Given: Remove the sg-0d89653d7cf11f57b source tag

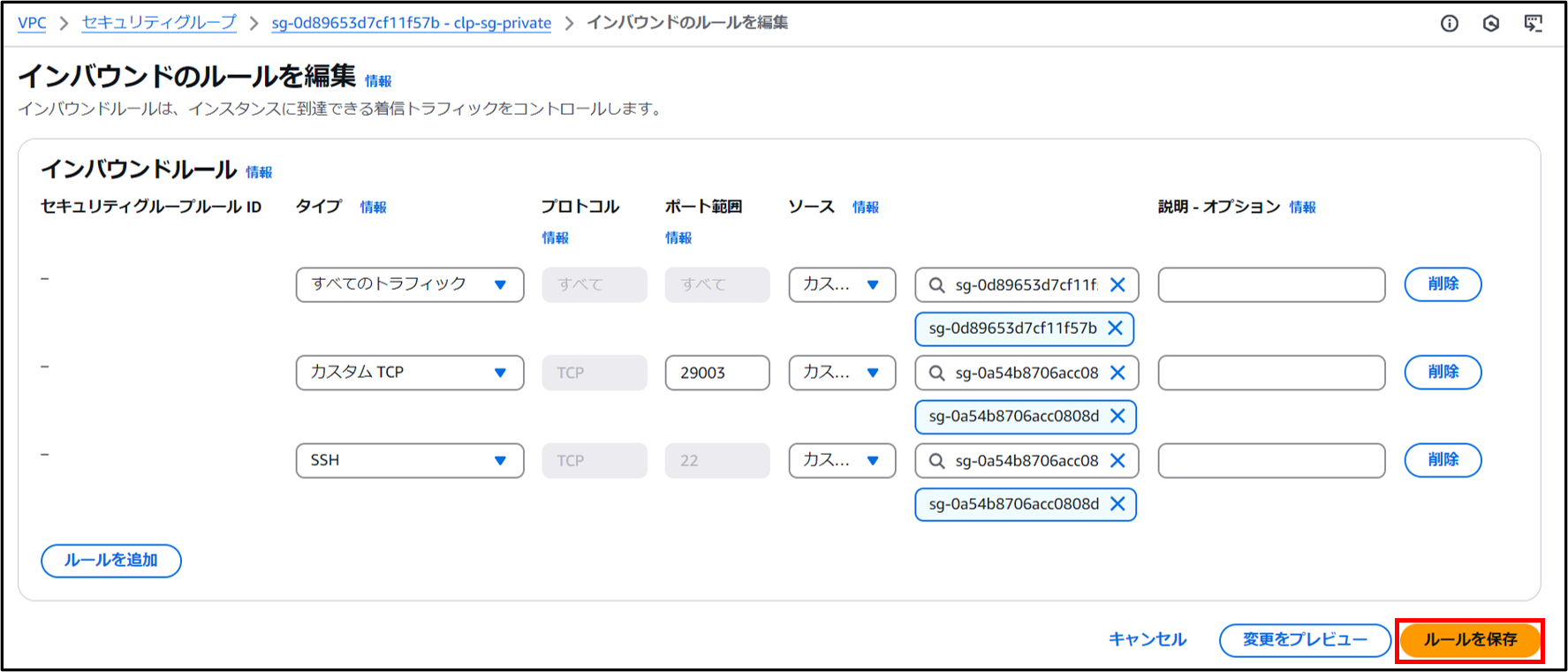Looking at the screenshot, I should [1116, 328].
